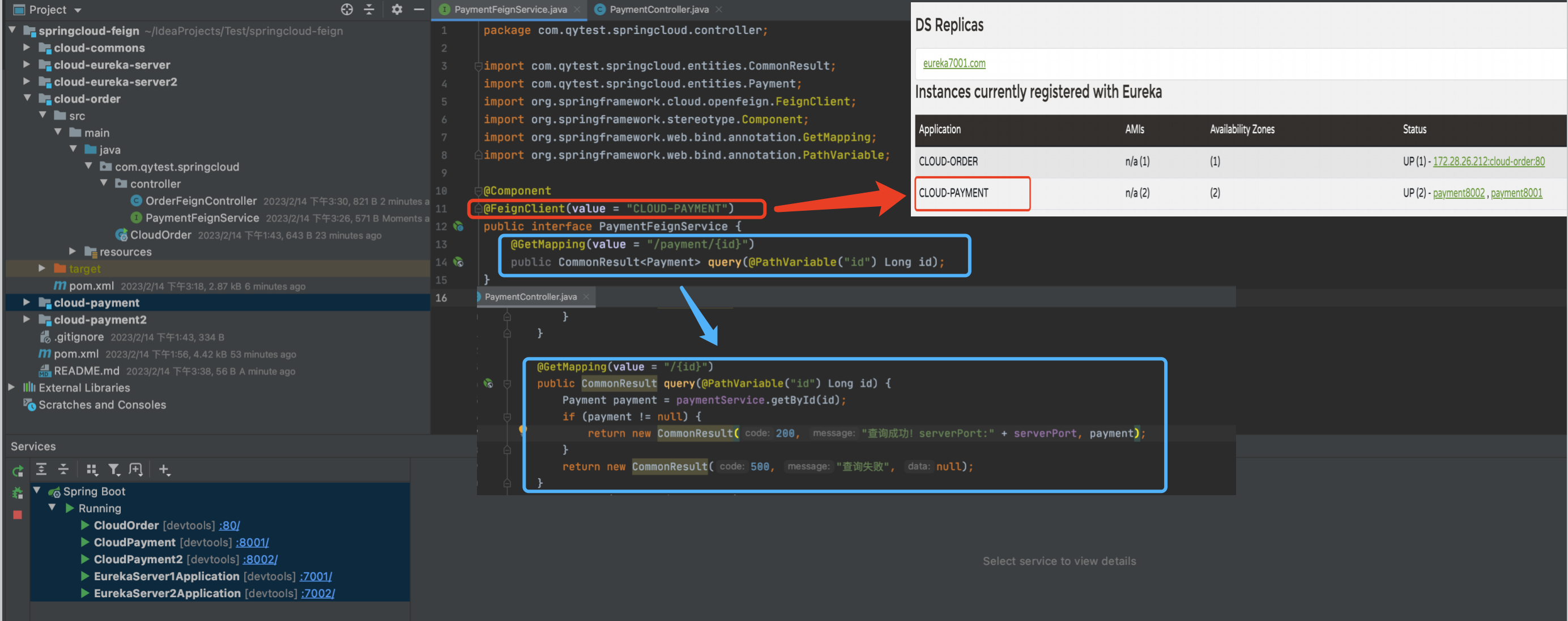Collapse the Spring Boot services node
The width and height of the screenshot is (1568, 621).
pos(37,491)
